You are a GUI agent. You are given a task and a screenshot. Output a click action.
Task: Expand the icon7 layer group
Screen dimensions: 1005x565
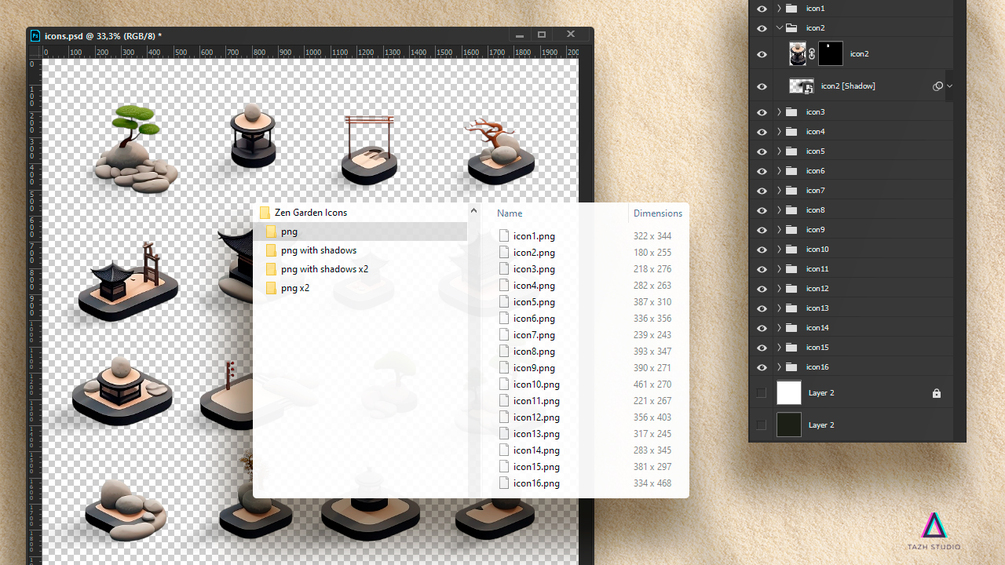779,190
